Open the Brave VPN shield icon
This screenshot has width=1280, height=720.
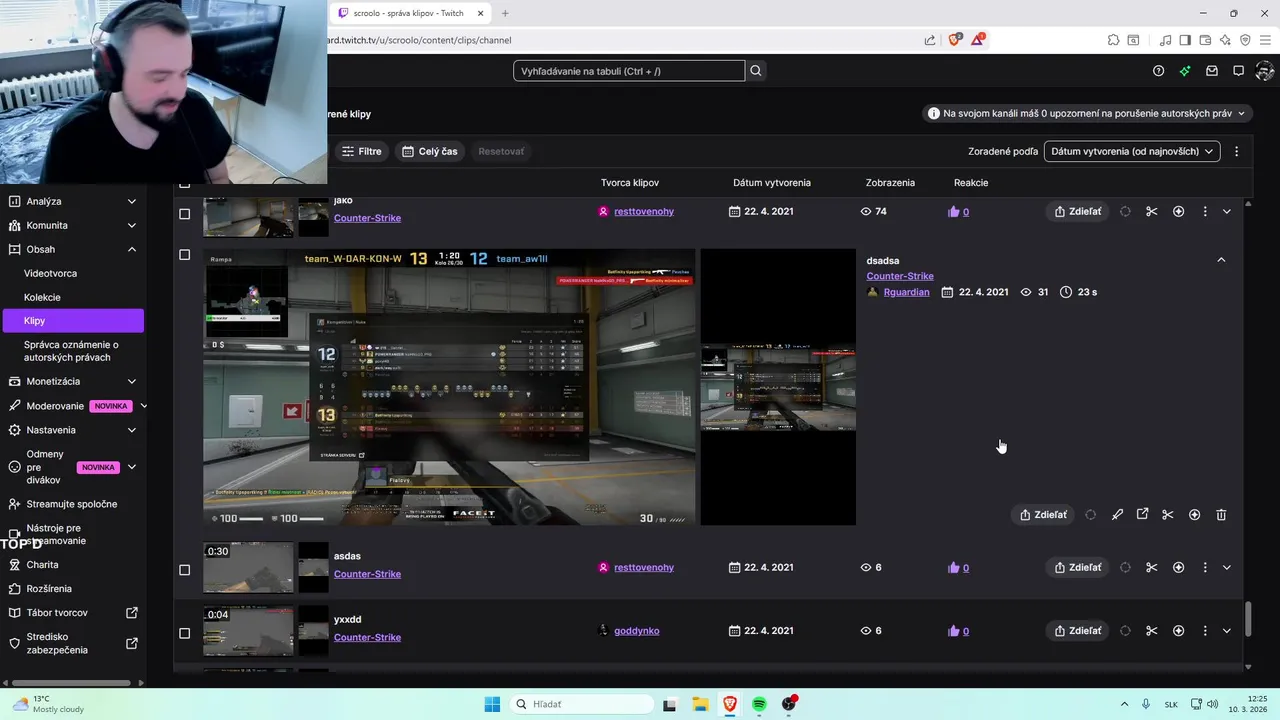[1245, 40]
